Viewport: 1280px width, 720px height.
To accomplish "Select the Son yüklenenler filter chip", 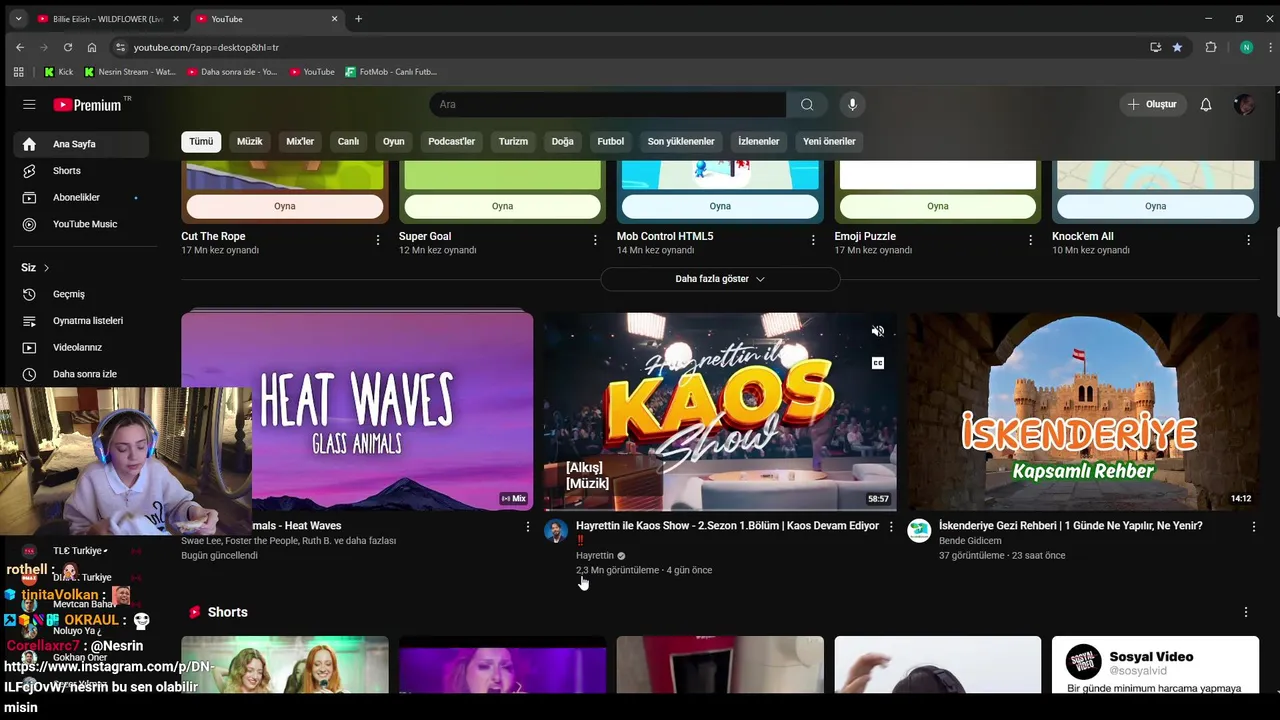I will pyautogui.click(x=681, y=142).
